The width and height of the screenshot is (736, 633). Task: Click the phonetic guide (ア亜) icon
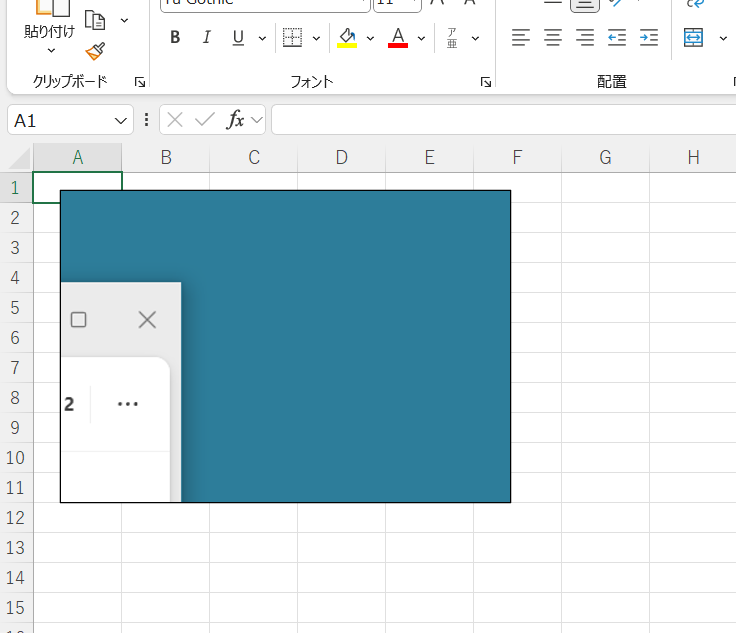tap(452, 38)
